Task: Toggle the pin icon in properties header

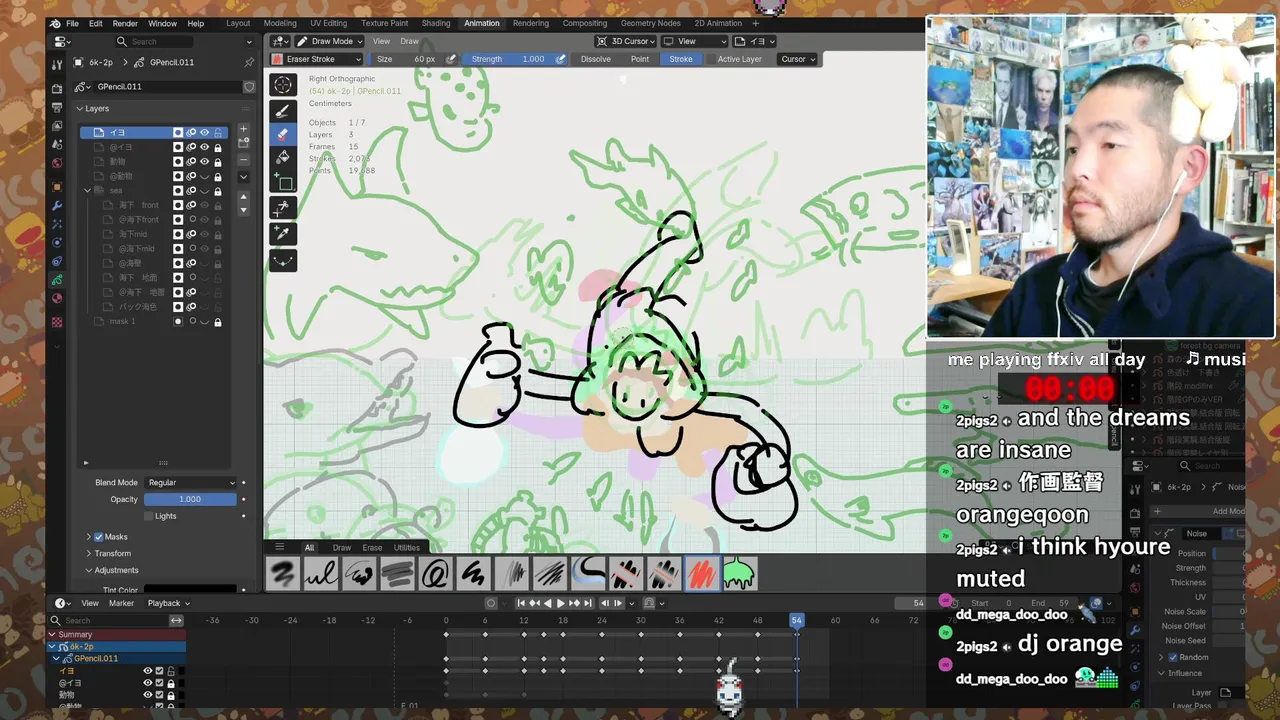Action: point(248,62)
